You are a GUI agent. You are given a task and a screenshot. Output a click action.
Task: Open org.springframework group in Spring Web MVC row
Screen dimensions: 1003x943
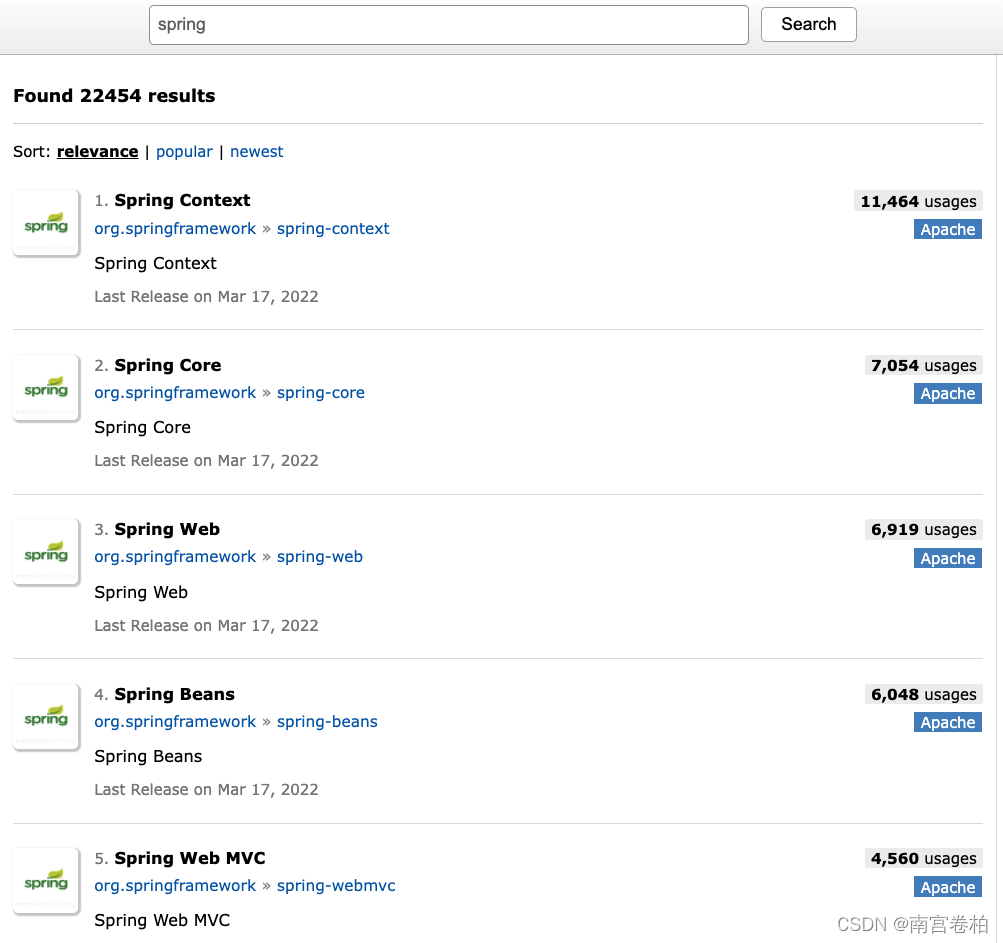175,886
